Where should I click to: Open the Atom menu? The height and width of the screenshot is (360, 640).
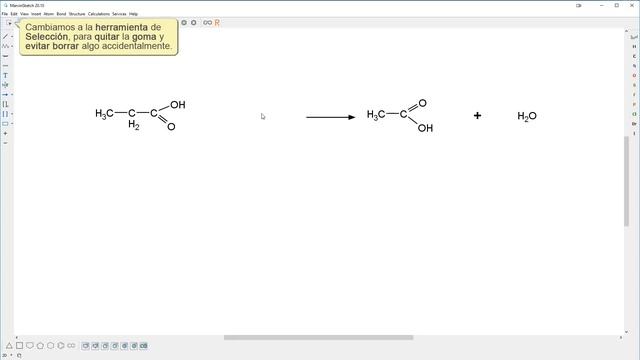pos(49,14)
